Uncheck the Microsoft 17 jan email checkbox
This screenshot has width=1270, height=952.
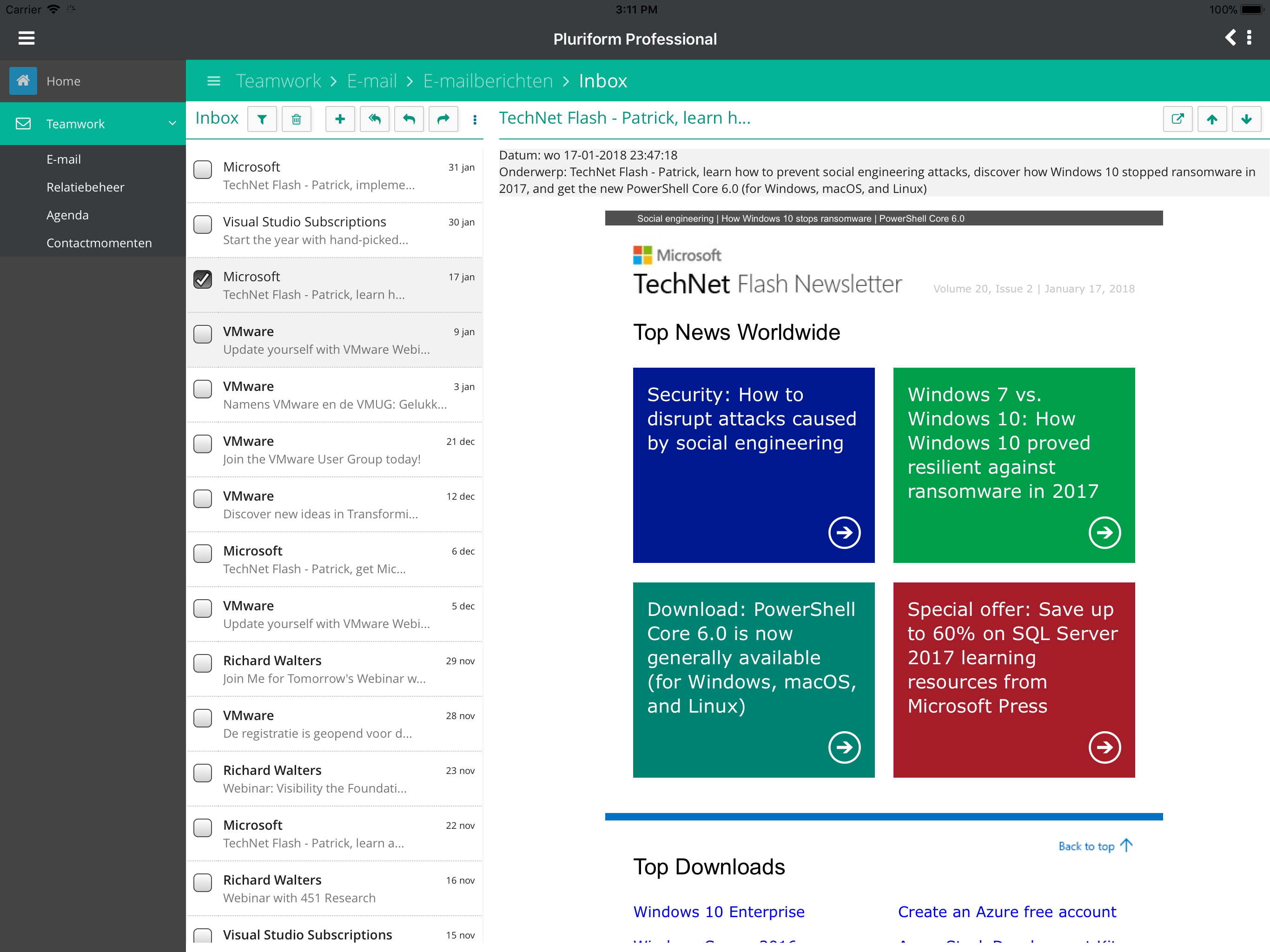[203, 279]
